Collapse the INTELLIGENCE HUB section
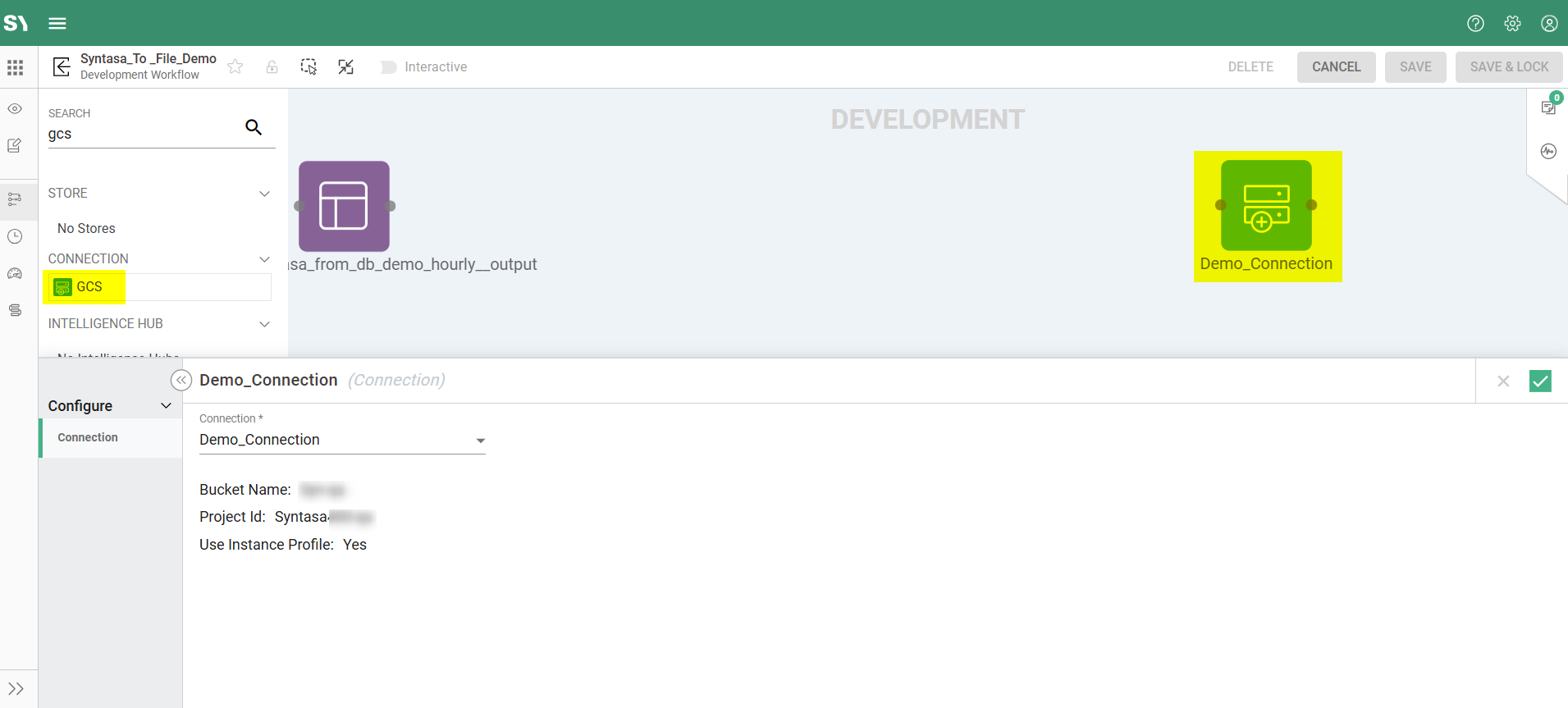 [264, 324]
